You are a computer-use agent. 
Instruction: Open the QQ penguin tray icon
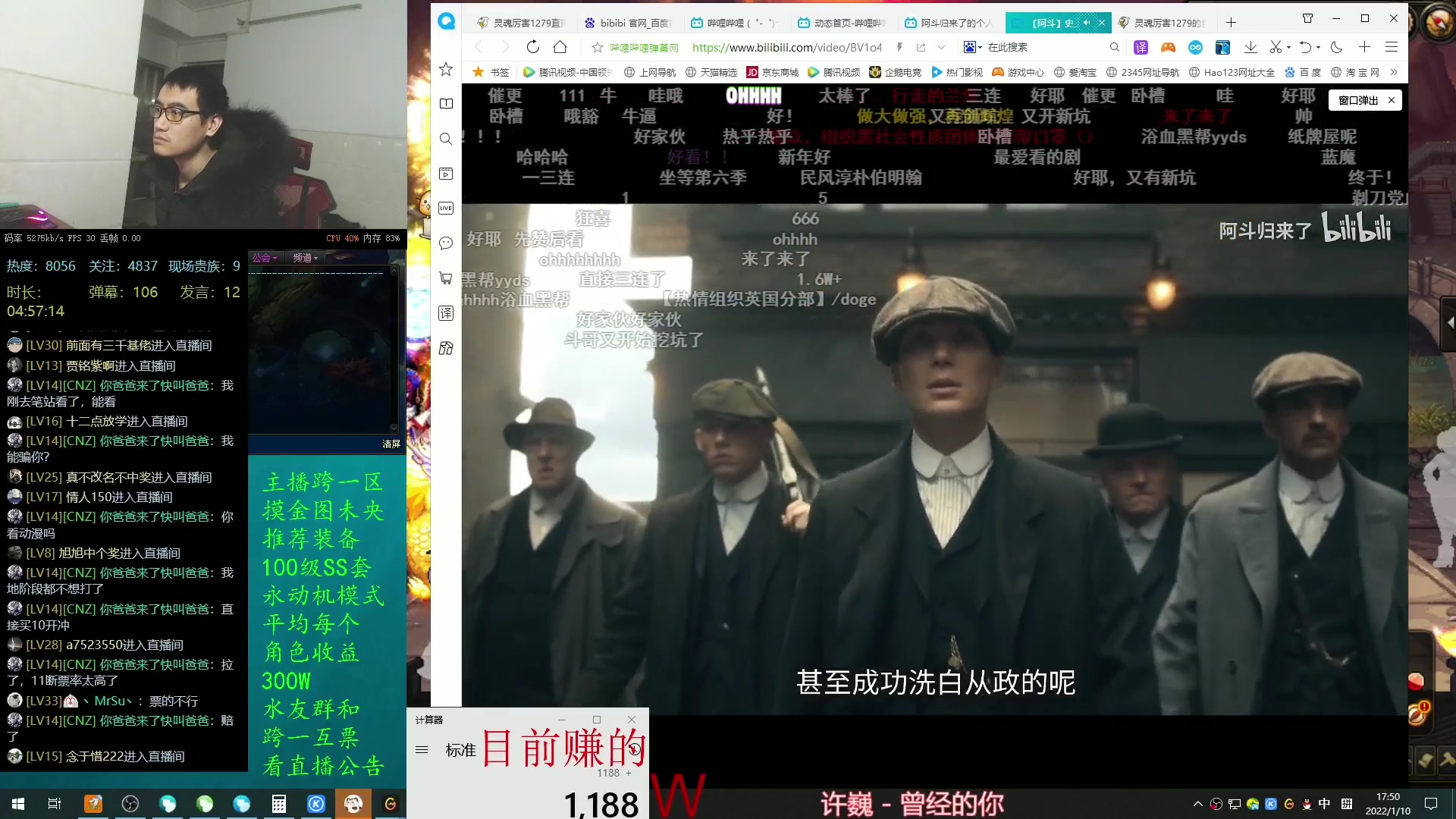click(1307, 804)
